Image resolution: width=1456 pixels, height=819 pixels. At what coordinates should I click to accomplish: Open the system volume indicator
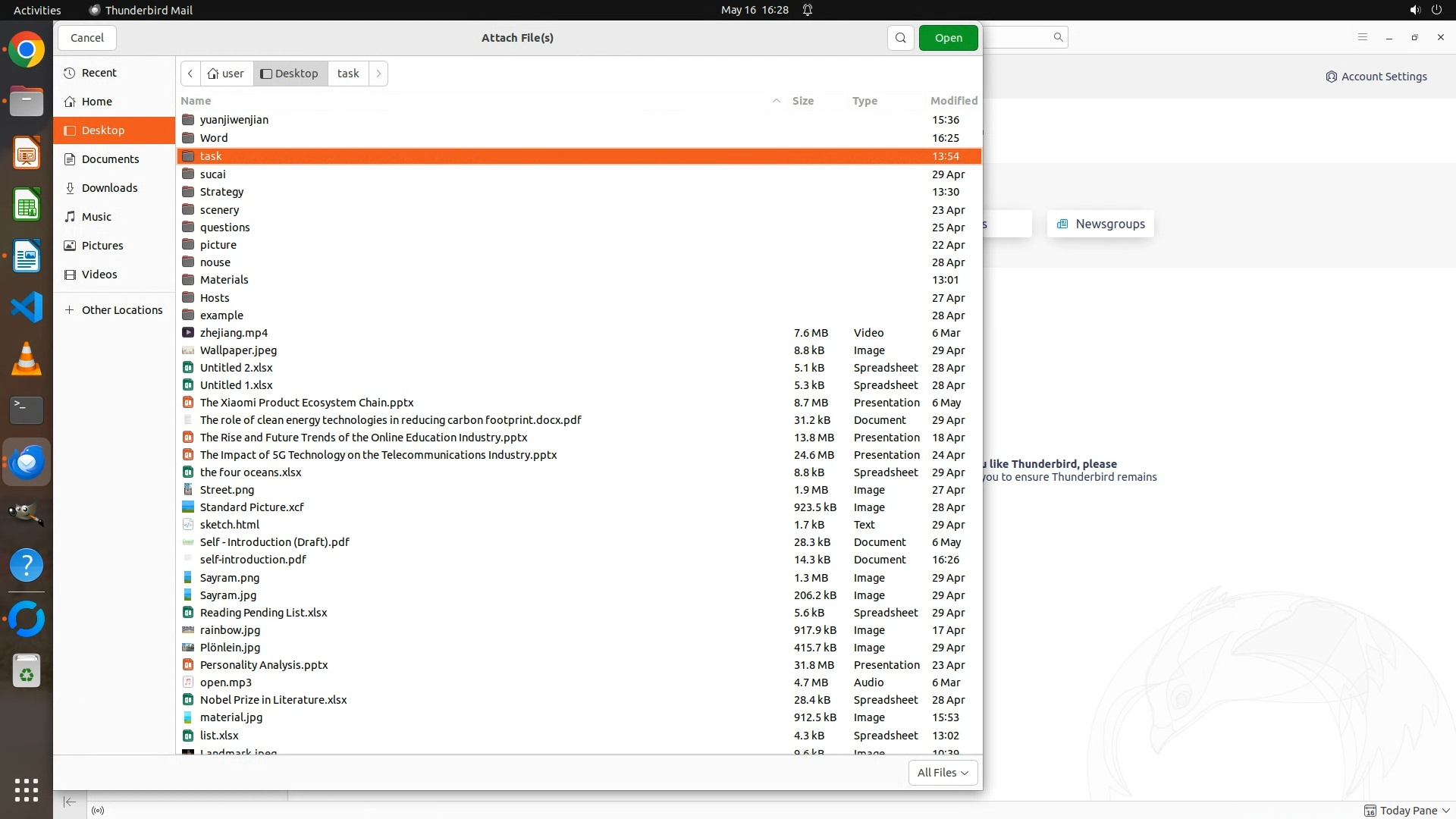click(x=1414, y=10)
